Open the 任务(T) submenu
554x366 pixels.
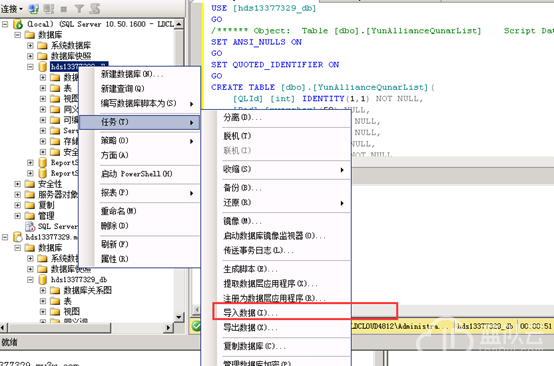(139, 122)
